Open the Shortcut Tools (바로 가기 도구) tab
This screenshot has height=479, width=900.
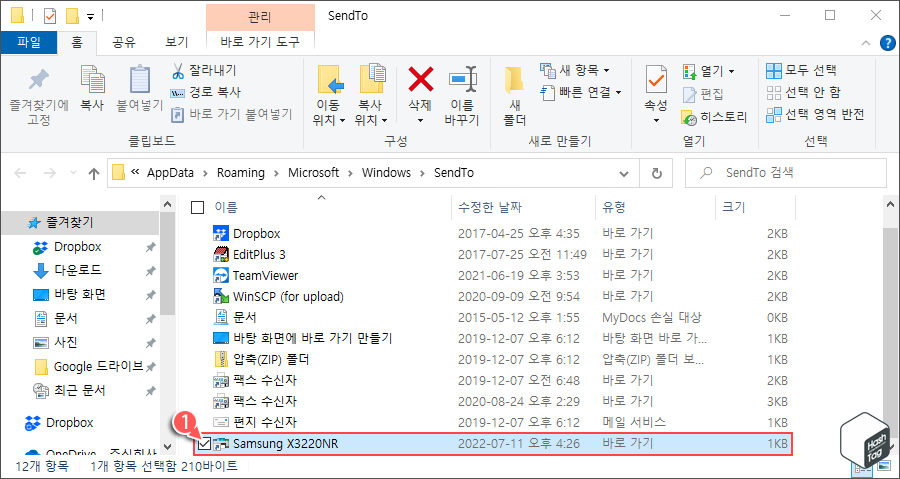pos(260,42)
